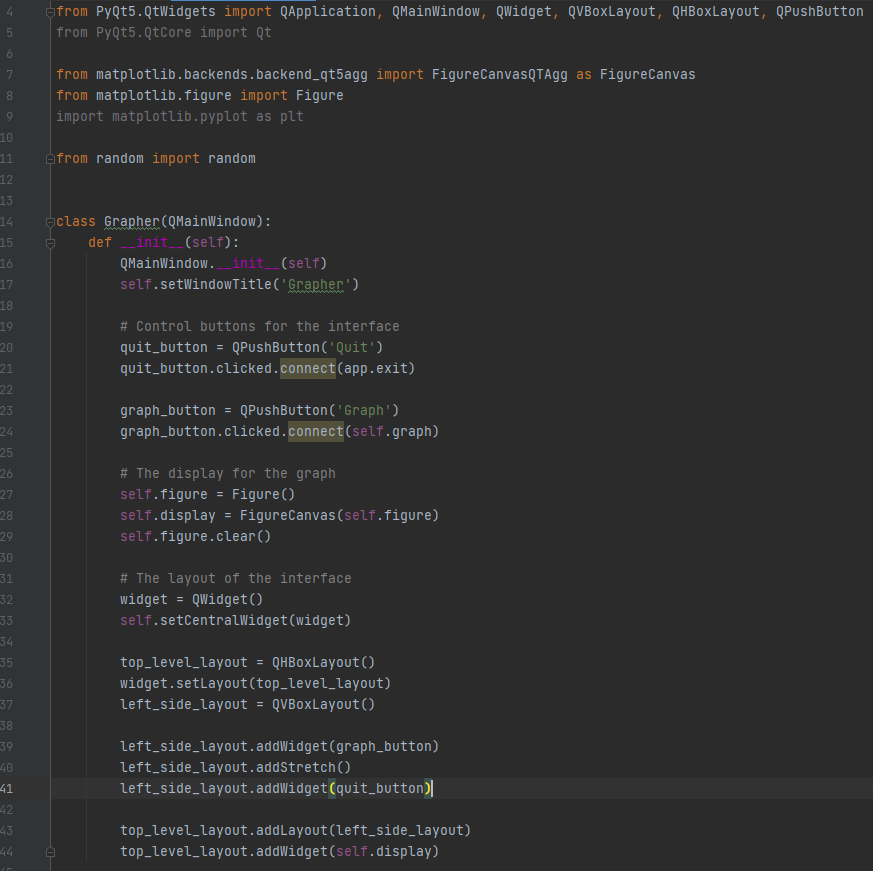Click 'setCentralWidget' method call
This screenshot has height=871, width=873.
pos(224,620)
